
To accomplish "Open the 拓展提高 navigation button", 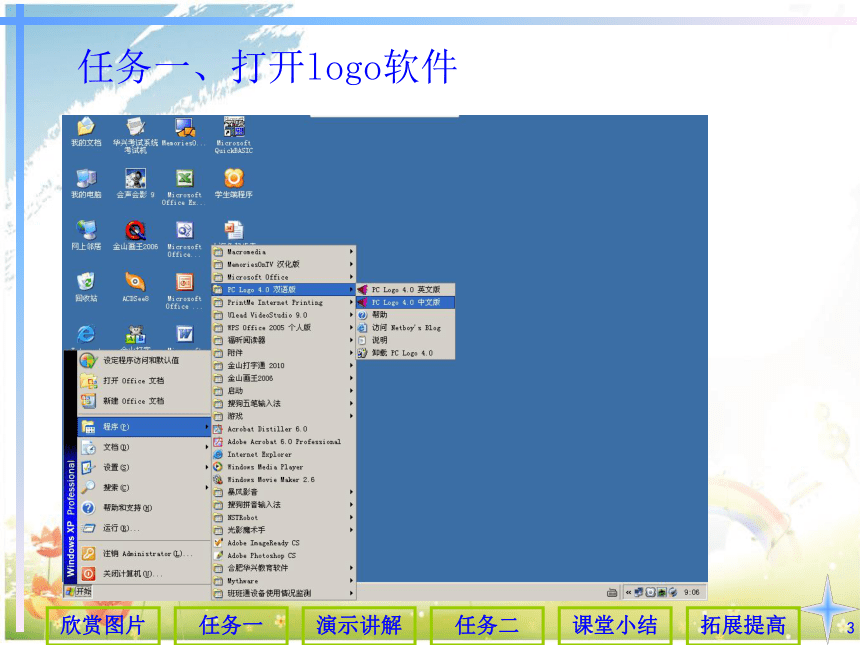I will [743, 625].
